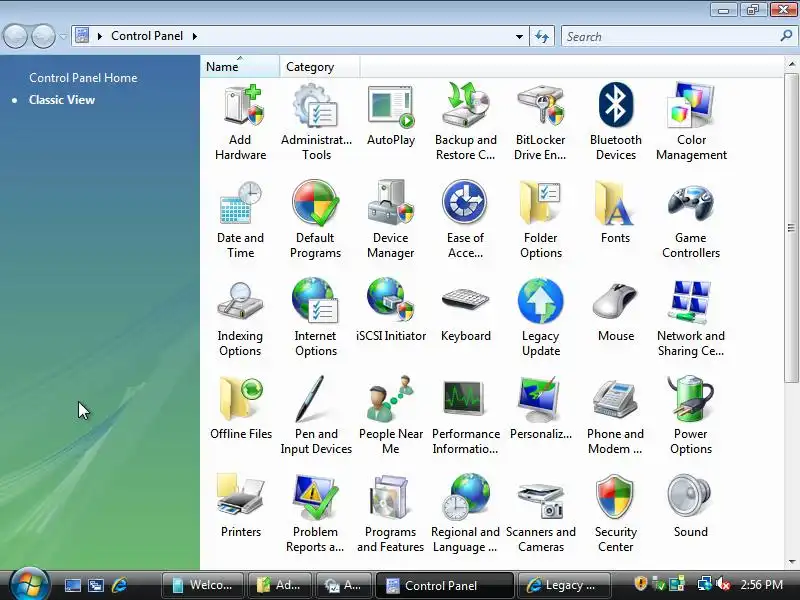Open Ease of Access Center
This screenshot has width=800, height=600.
click(x=465, y=220)
